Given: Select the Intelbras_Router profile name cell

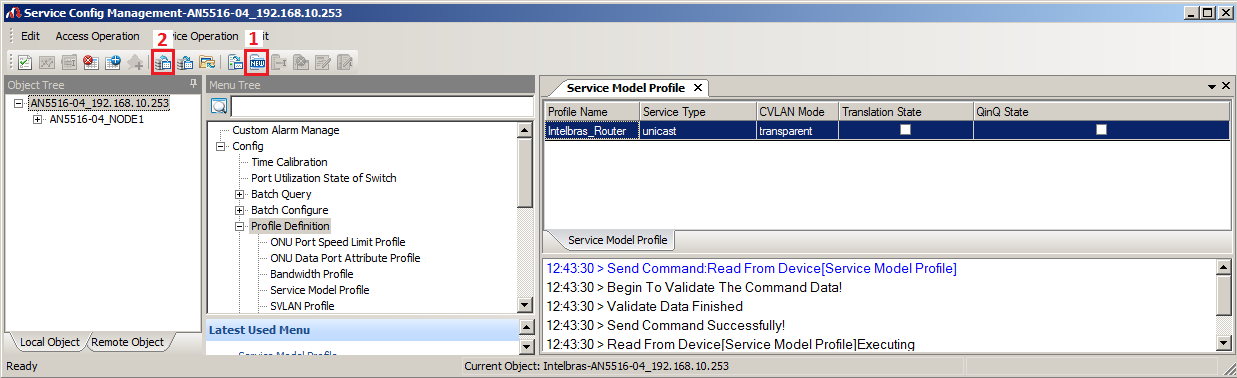Looking at the screenshot, I should (x=591, y=130).
